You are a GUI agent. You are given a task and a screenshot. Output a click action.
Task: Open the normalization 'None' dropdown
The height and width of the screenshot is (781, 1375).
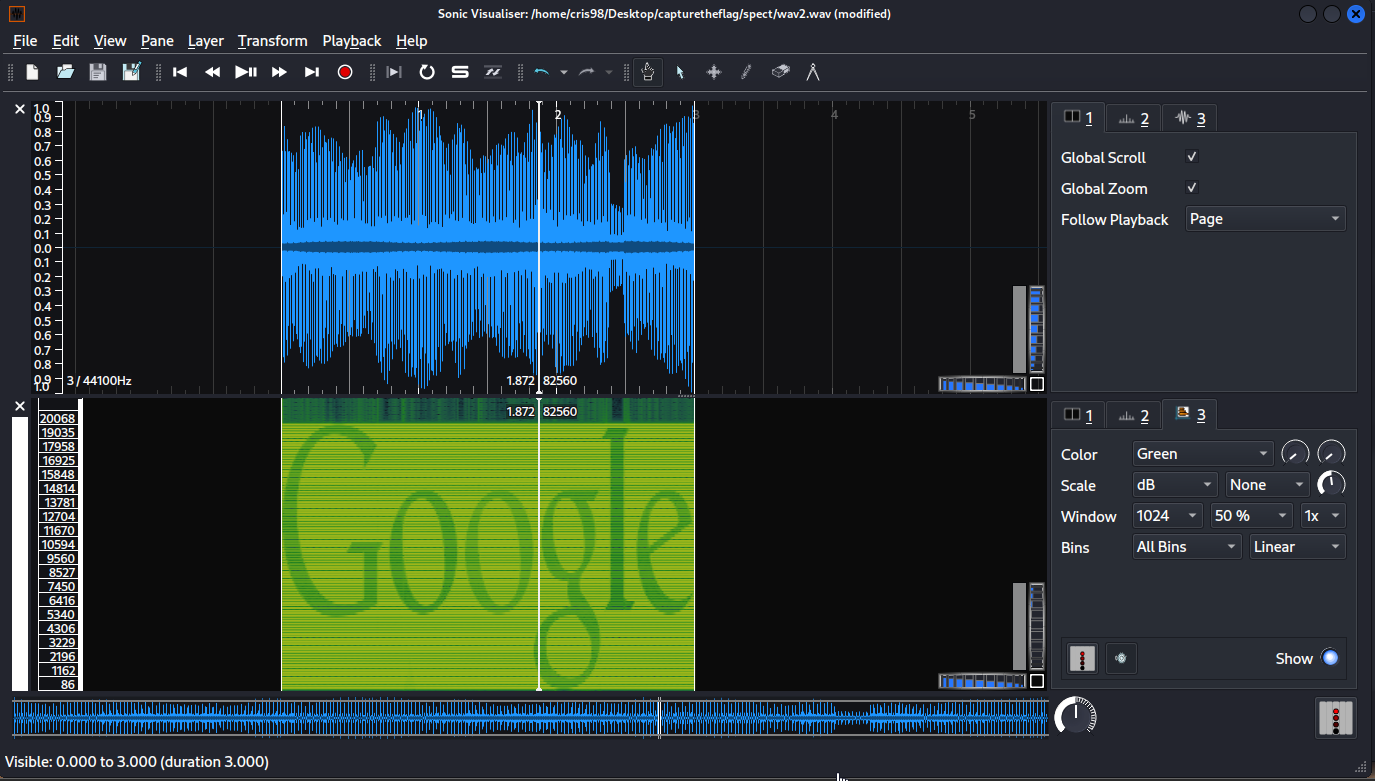click(1268, 485)
